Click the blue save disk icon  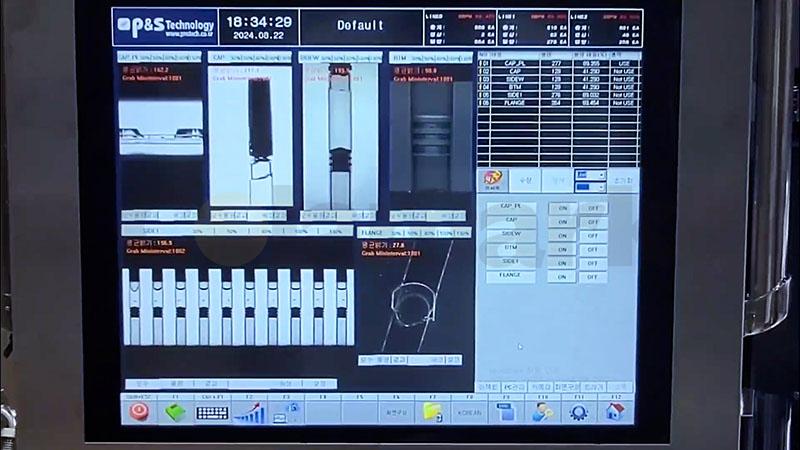[505, 412]
